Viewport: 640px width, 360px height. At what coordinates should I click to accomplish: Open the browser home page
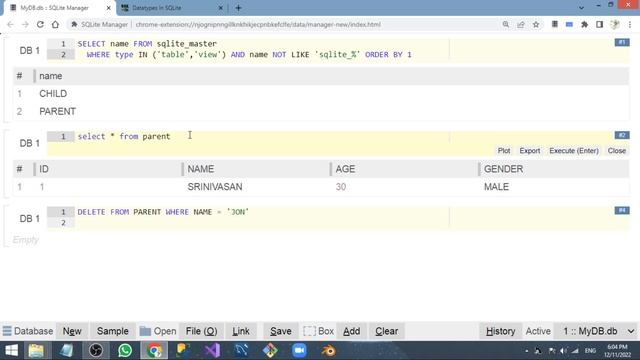pyautogui.click(x=55, y=24)
